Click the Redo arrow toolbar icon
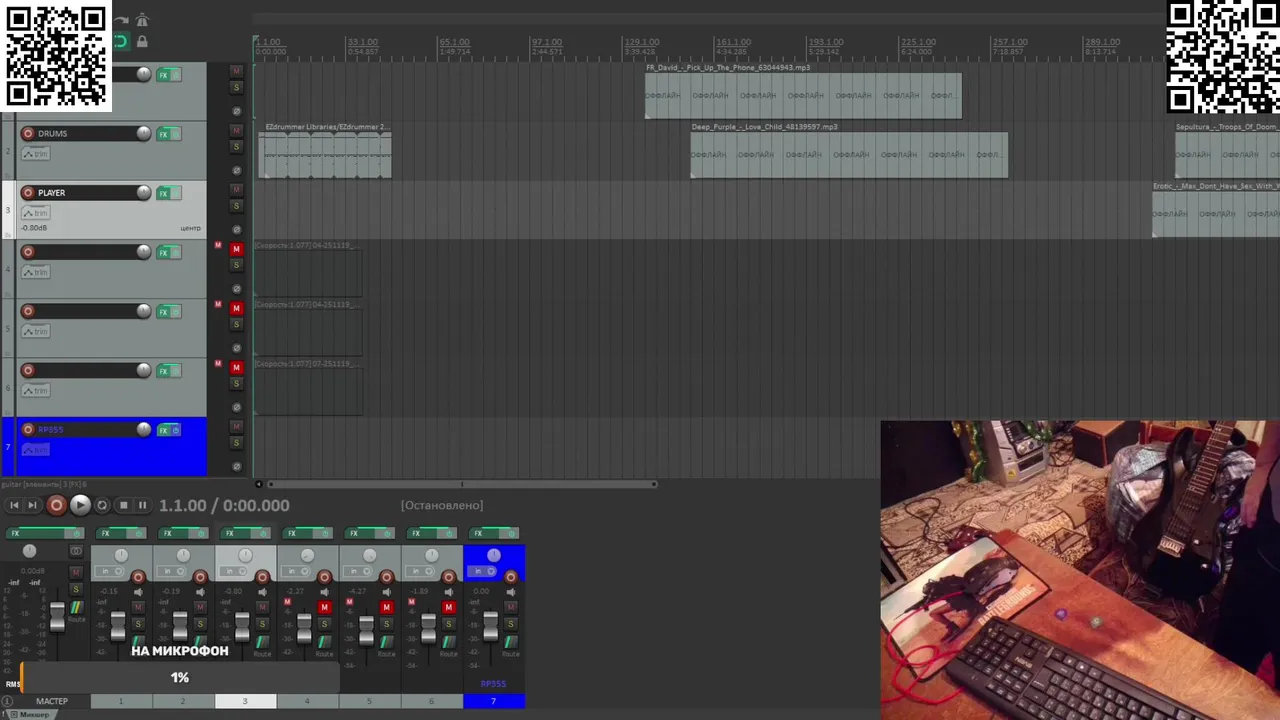Image resolution: width=1280 pixels, height=720 pixels. point(122,20)
